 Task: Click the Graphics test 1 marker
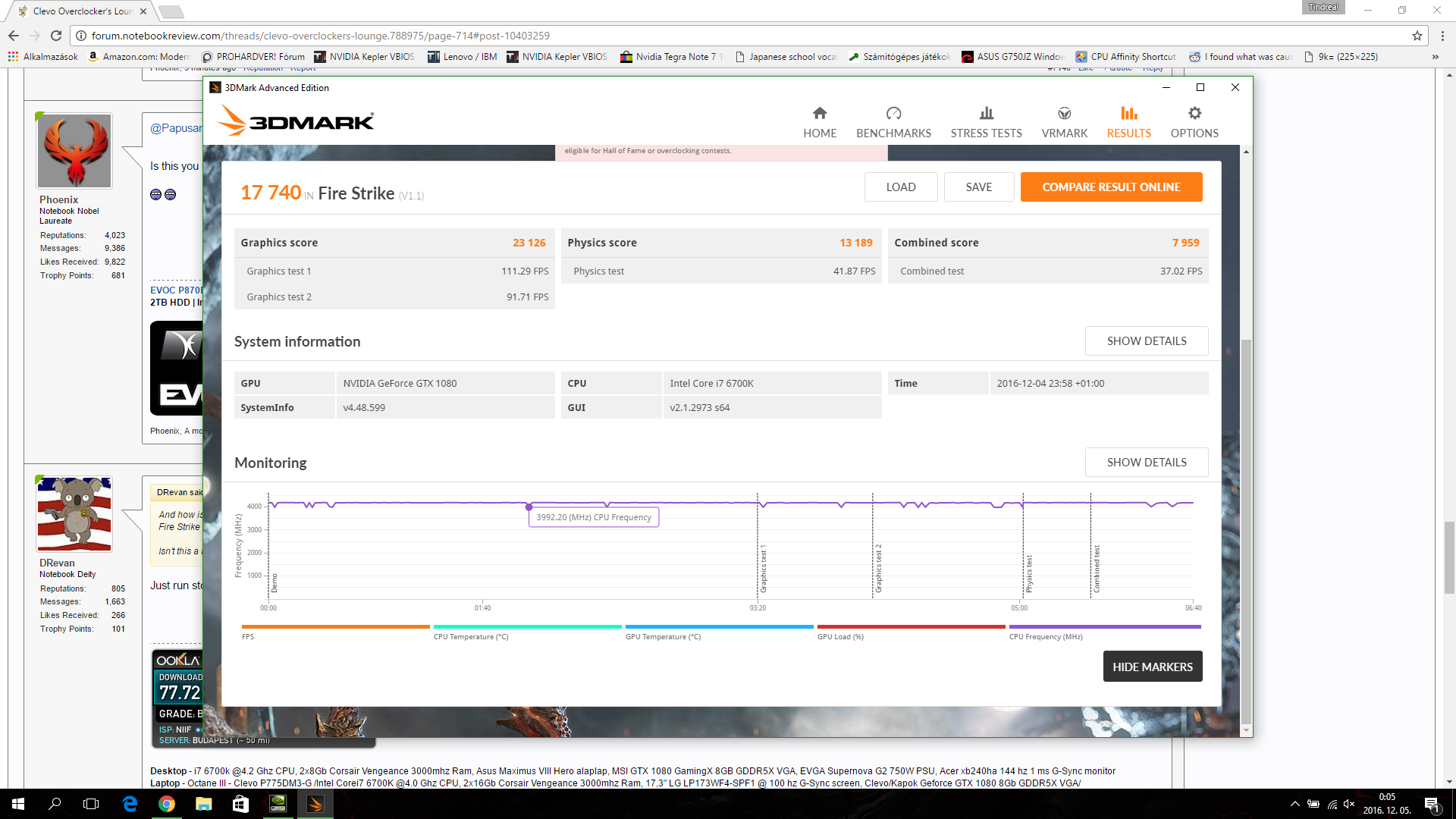click(x=764, y=569)
